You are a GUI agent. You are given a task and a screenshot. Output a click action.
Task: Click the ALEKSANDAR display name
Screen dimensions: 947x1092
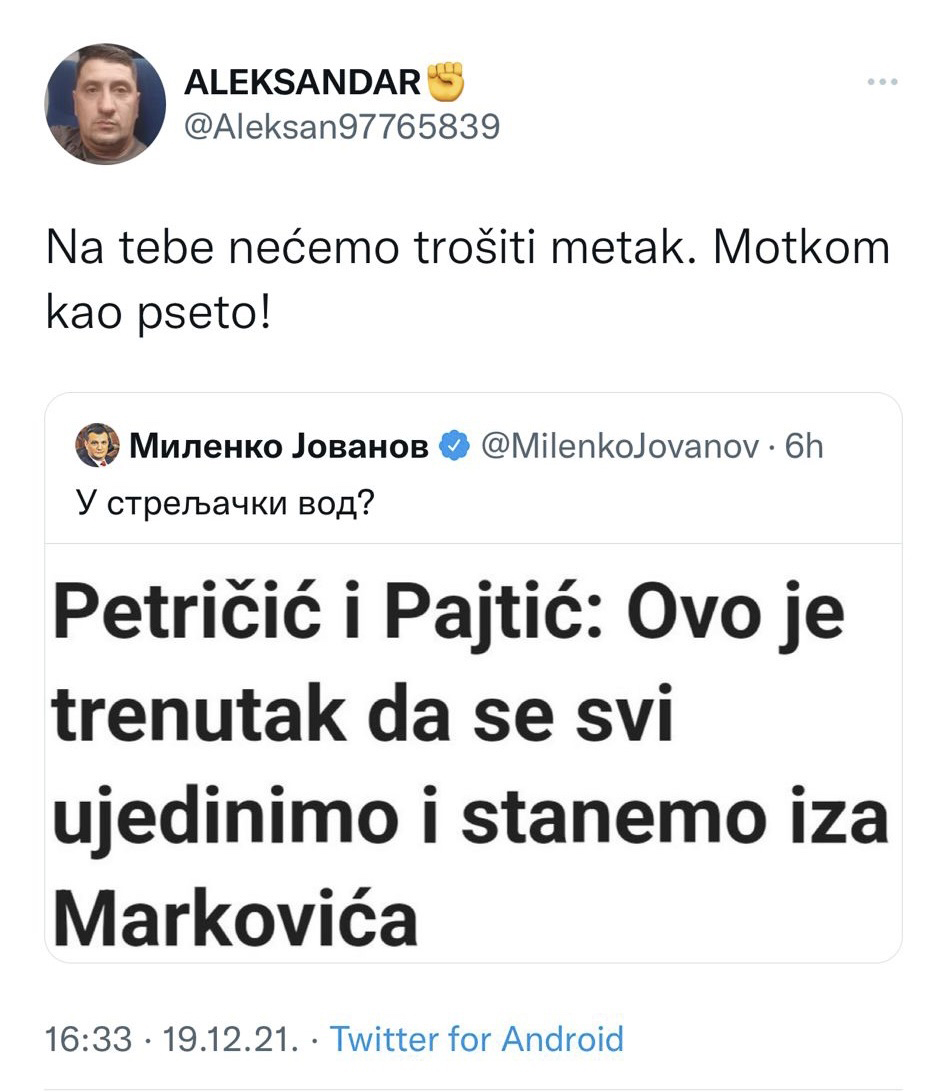[302, 82]
